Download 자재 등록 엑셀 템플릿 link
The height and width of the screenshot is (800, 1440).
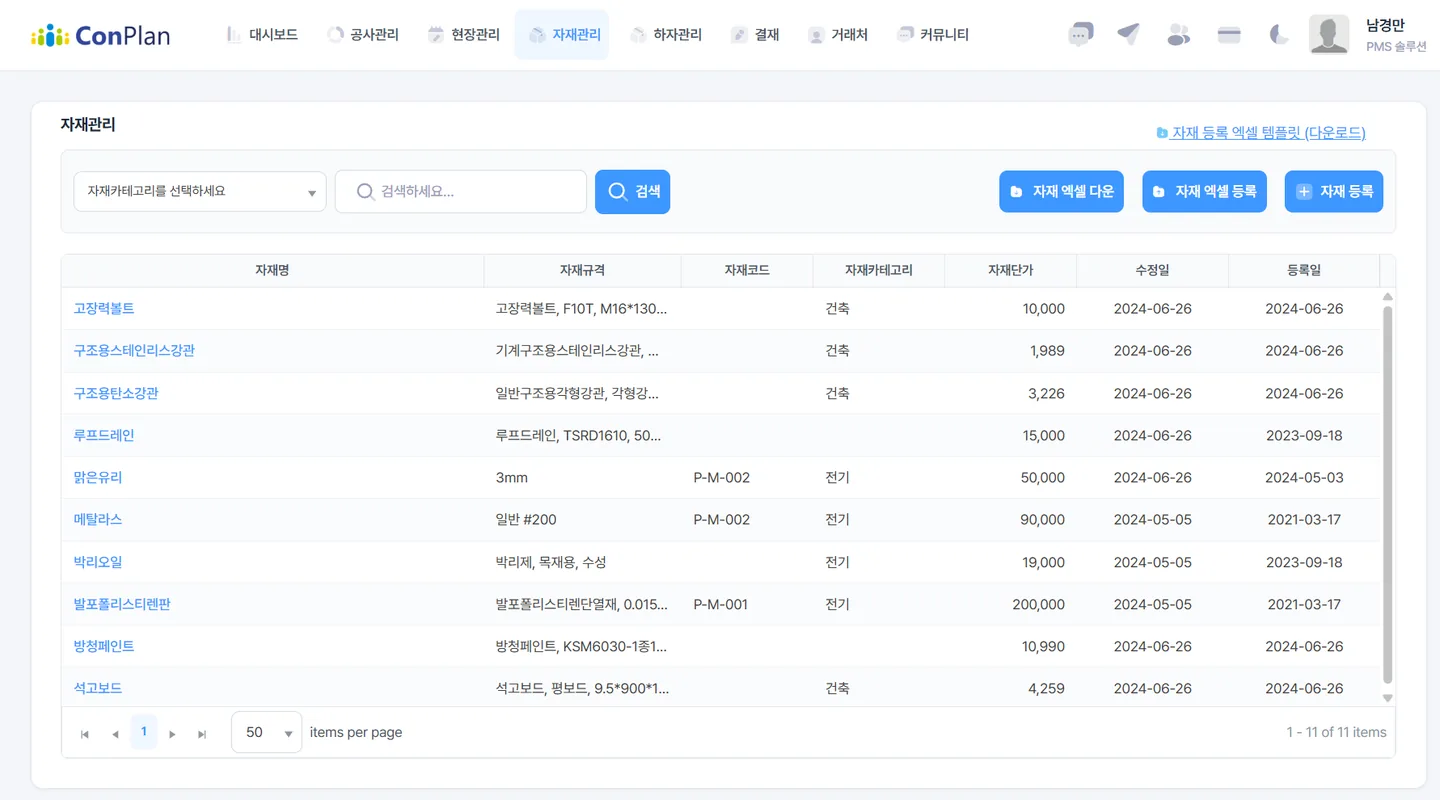[1261, 132]
